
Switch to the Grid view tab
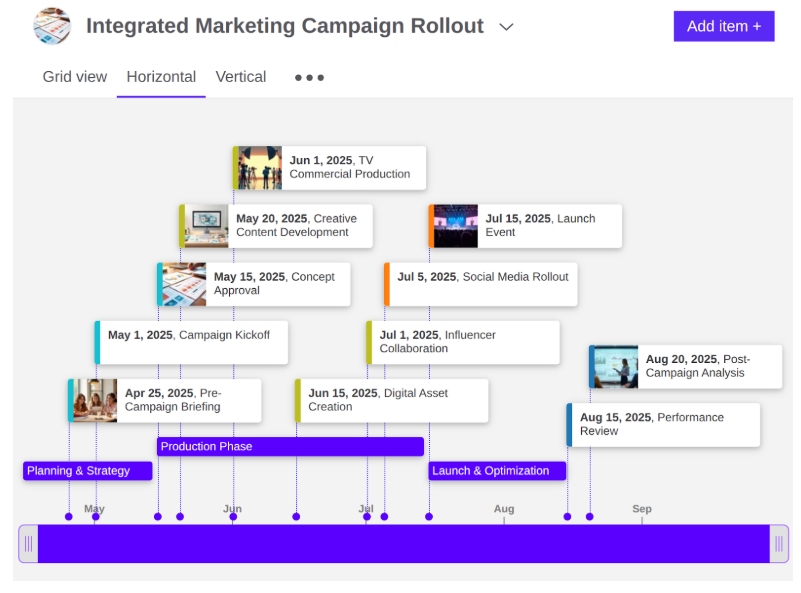click(75, 76)
